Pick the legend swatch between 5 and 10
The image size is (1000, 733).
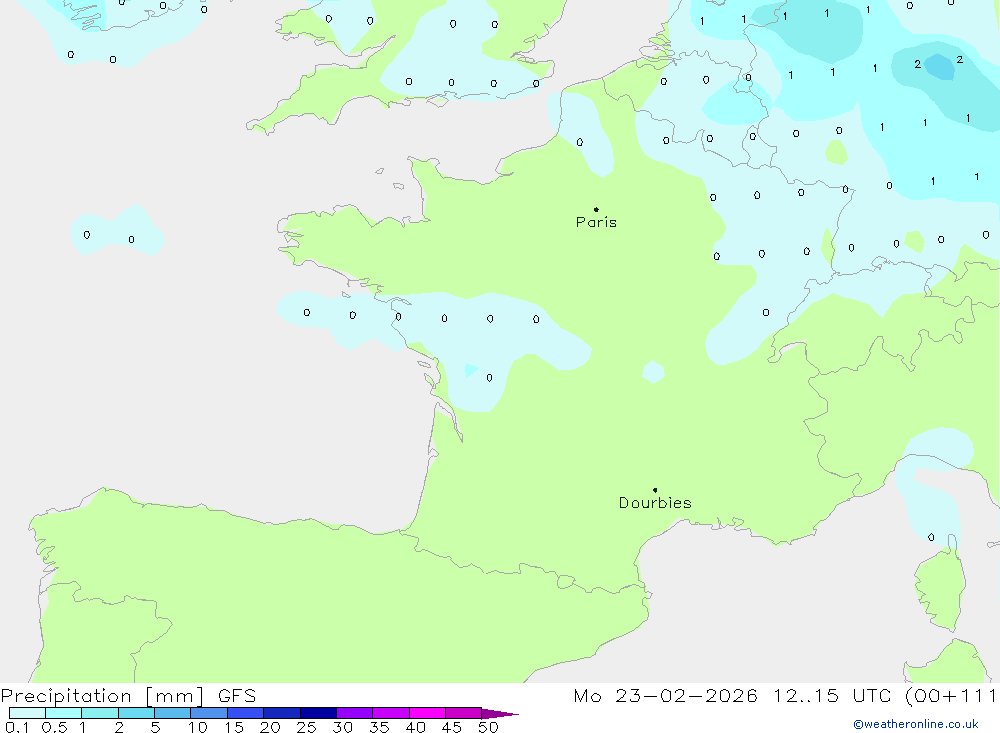(x=172, y=713)
